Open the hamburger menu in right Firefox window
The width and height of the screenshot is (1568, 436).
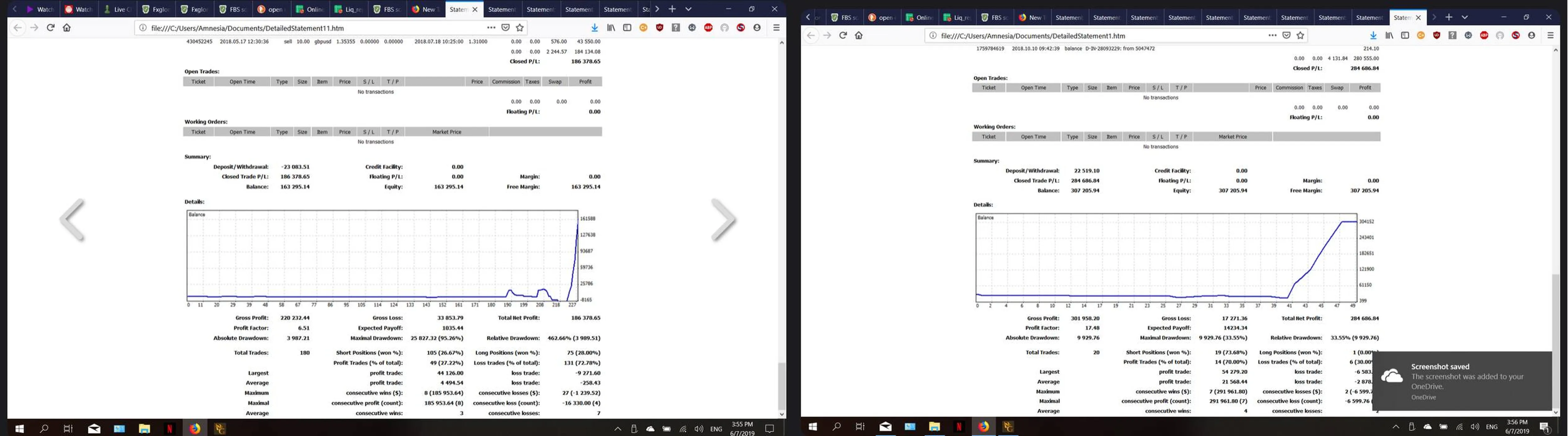click(1550, 35)
